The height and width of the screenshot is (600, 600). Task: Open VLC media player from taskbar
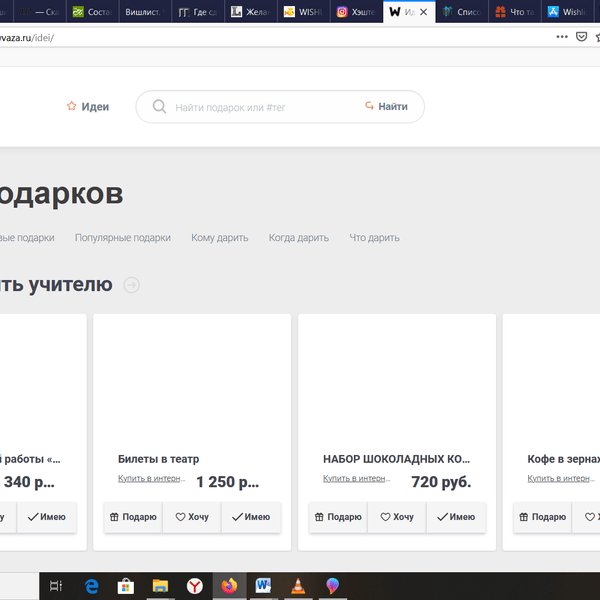(x=296, y=586)
